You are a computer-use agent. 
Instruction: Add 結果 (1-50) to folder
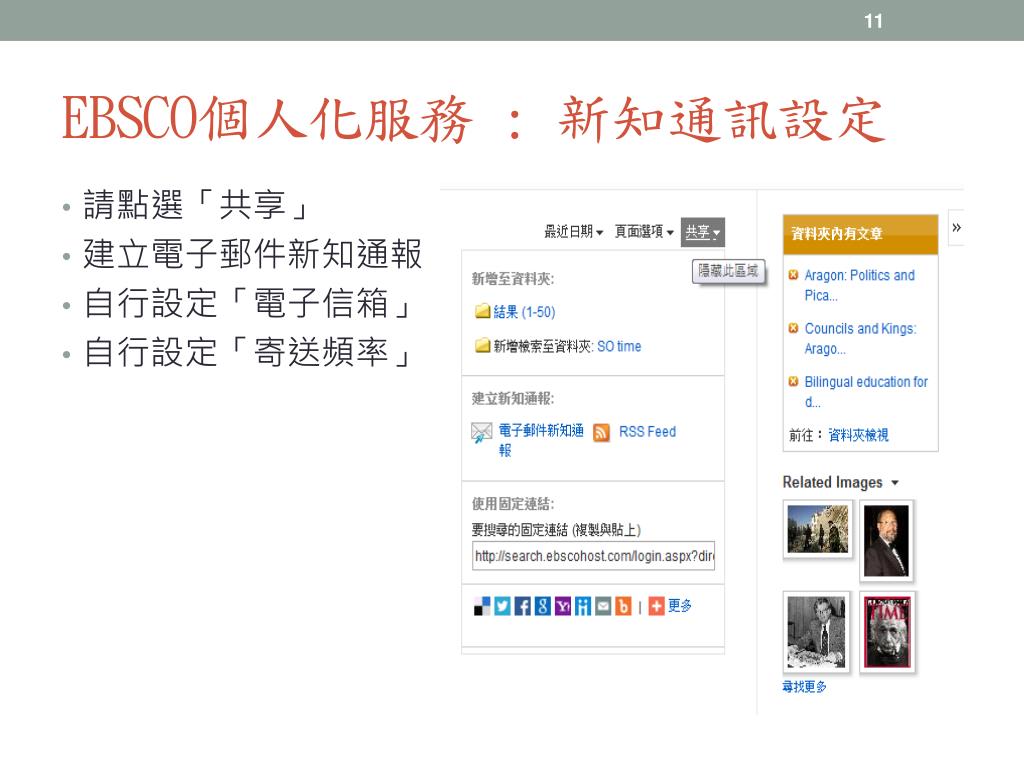[x=524, y=312]
